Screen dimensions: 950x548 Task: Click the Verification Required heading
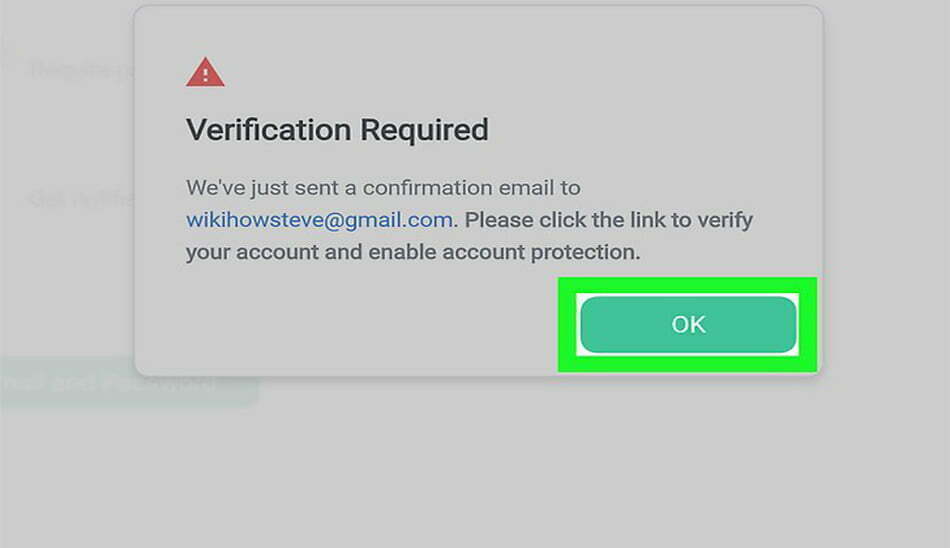tap(337, 130)
